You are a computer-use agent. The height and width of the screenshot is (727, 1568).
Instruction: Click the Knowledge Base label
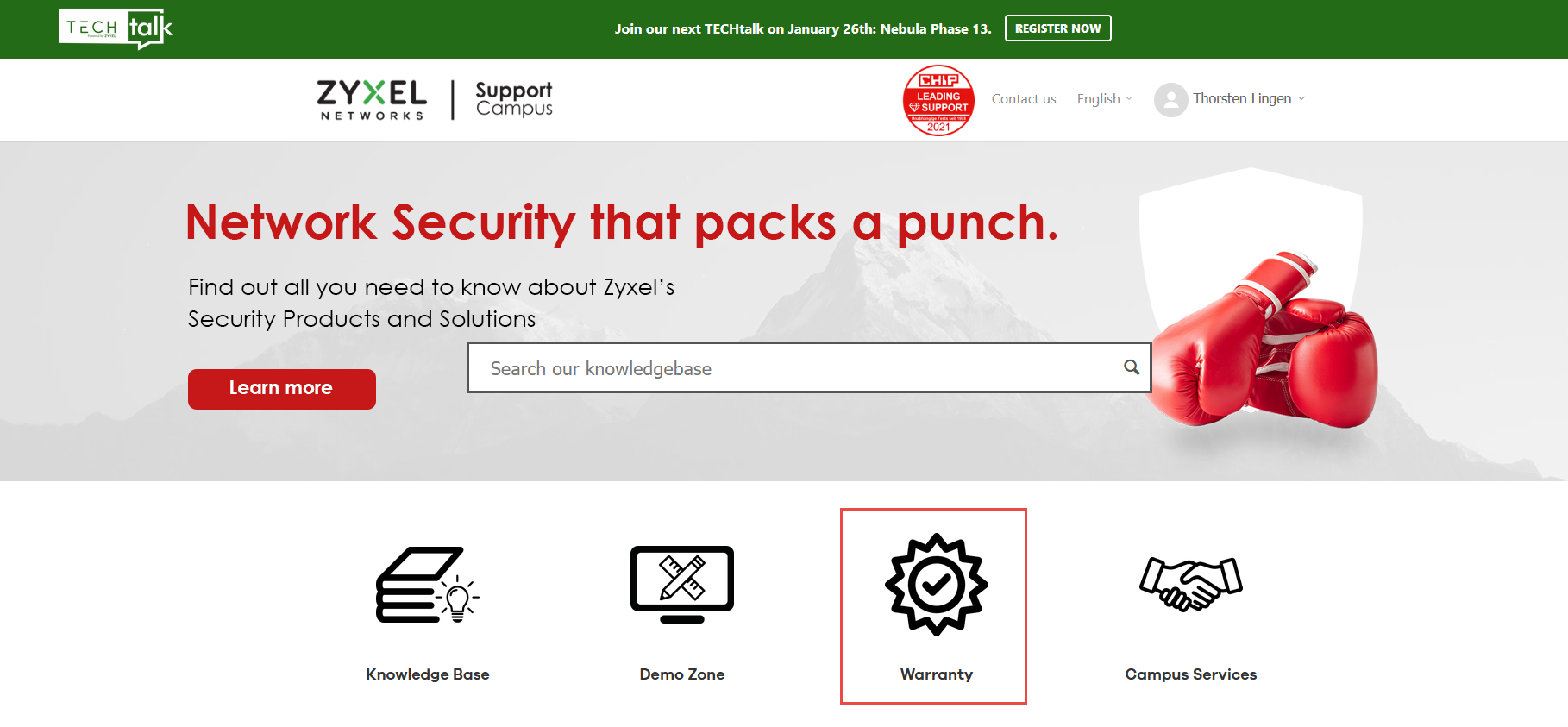(428, 674)
